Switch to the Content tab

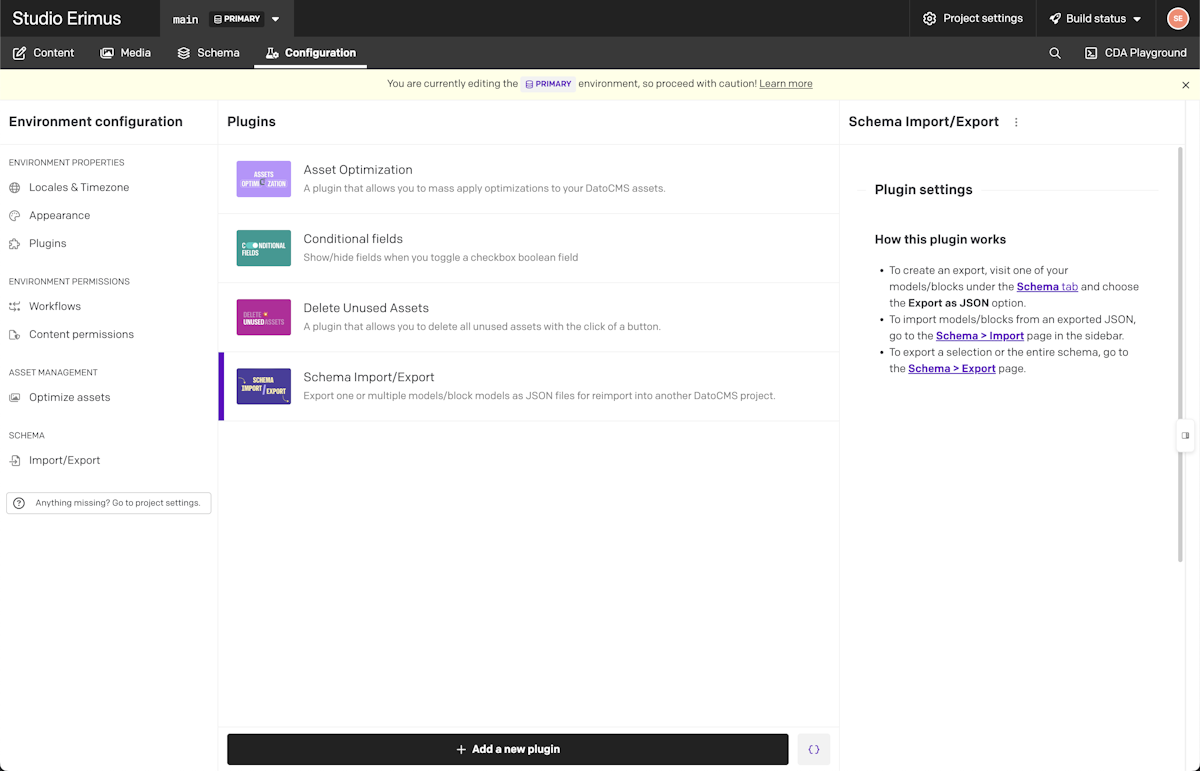tap(43, 53)
